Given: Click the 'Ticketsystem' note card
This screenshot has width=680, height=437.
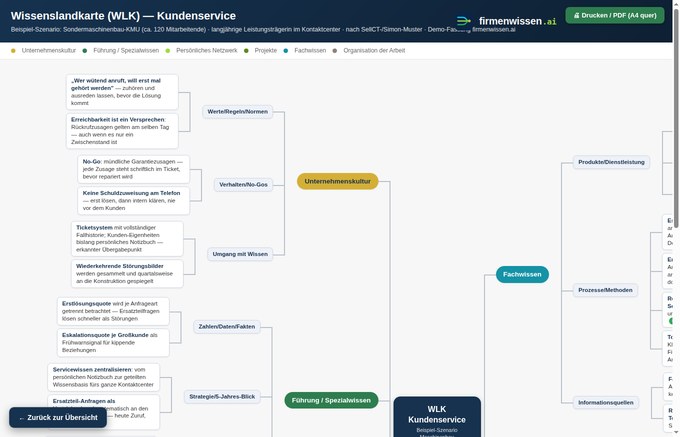Looking at the screenshot, I should click(127, 239).
